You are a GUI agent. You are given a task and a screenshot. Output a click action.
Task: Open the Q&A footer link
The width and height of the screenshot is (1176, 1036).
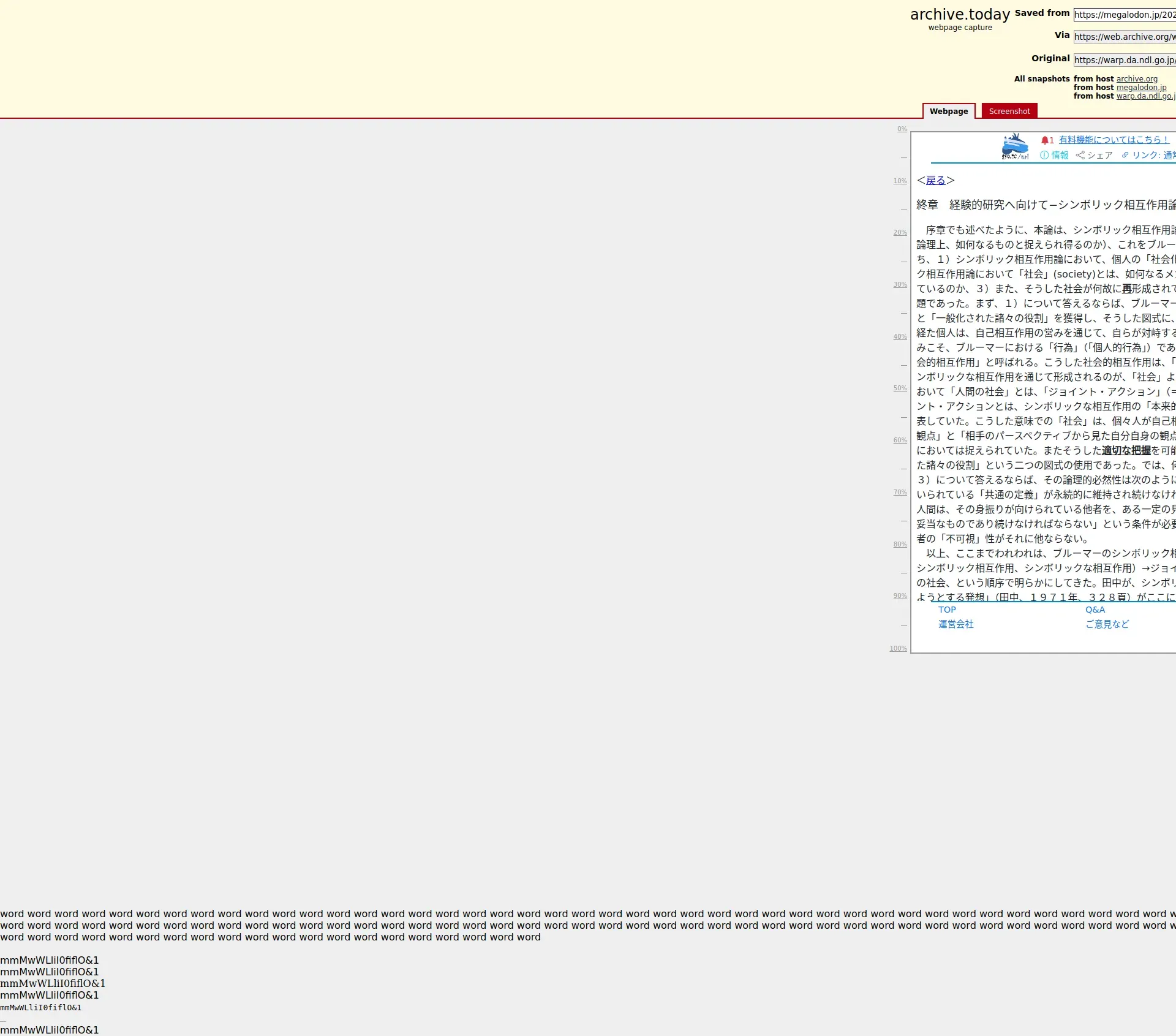[1095, 610]
